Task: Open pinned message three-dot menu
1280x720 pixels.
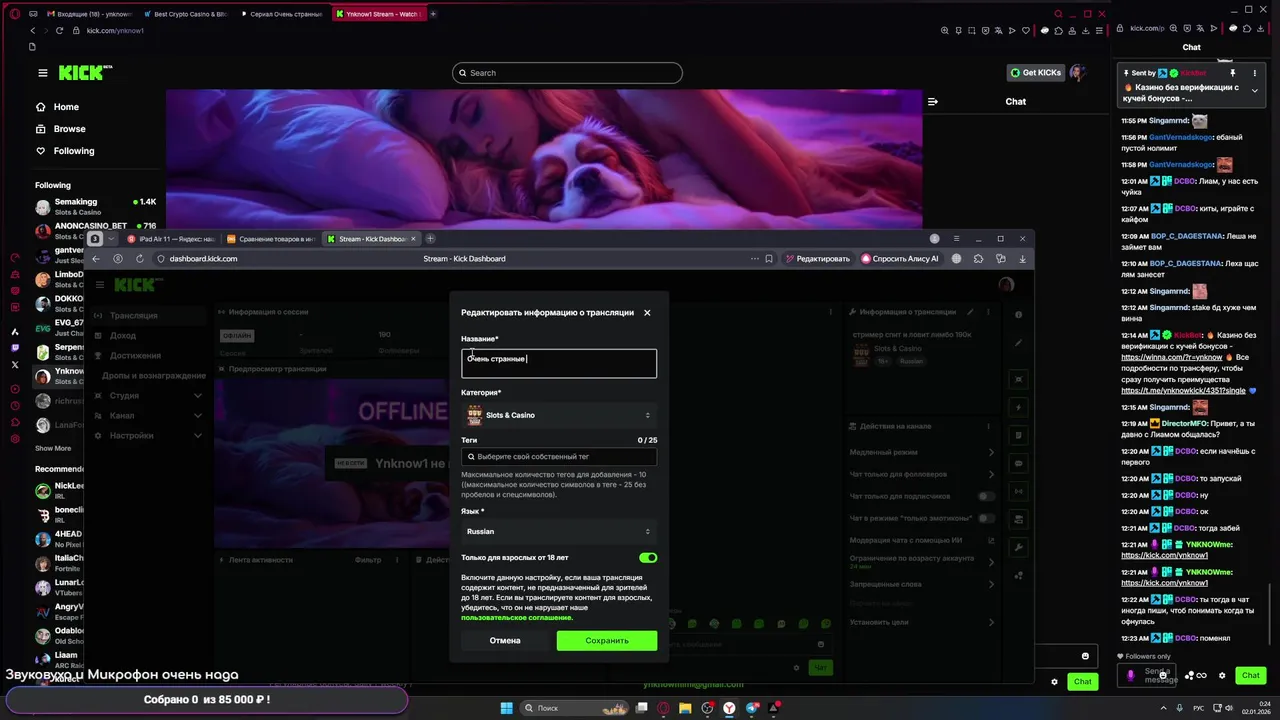Action: 1254,73
